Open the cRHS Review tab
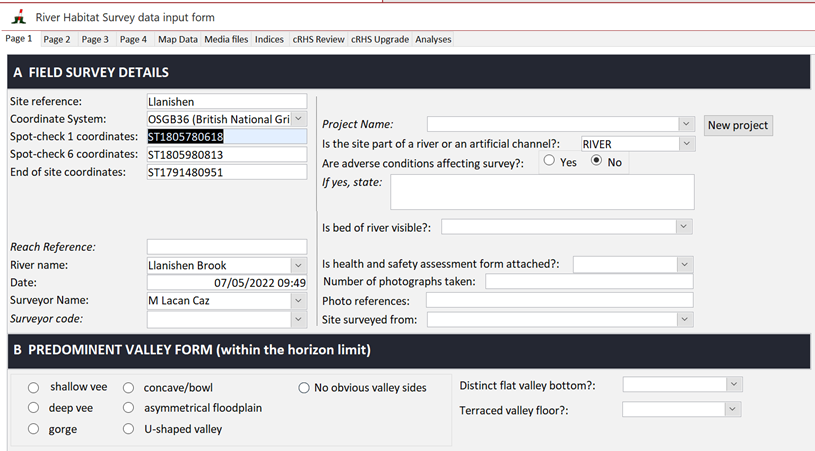This screenshot has width=815, height=451. [318, 39]
